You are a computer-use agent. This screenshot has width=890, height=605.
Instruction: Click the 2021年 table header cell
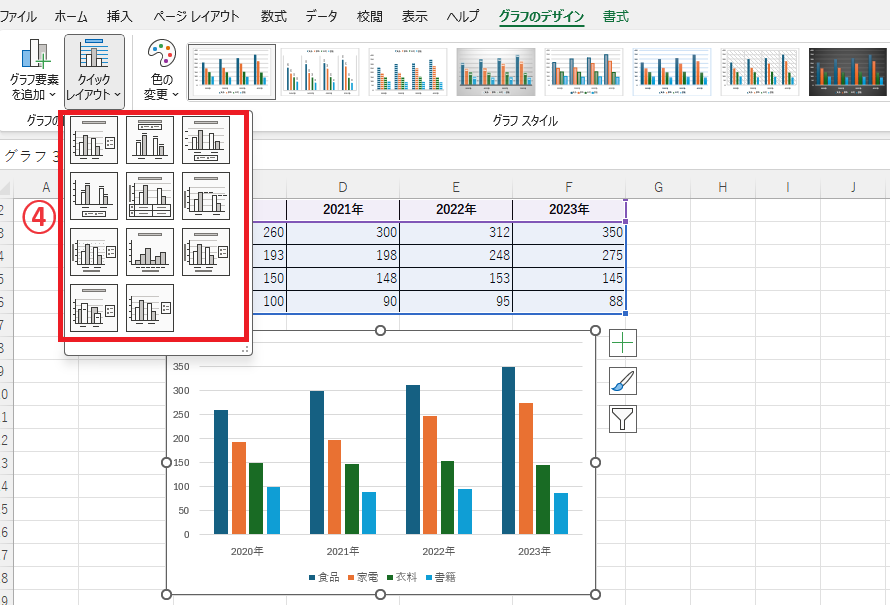tap(343, 209)
